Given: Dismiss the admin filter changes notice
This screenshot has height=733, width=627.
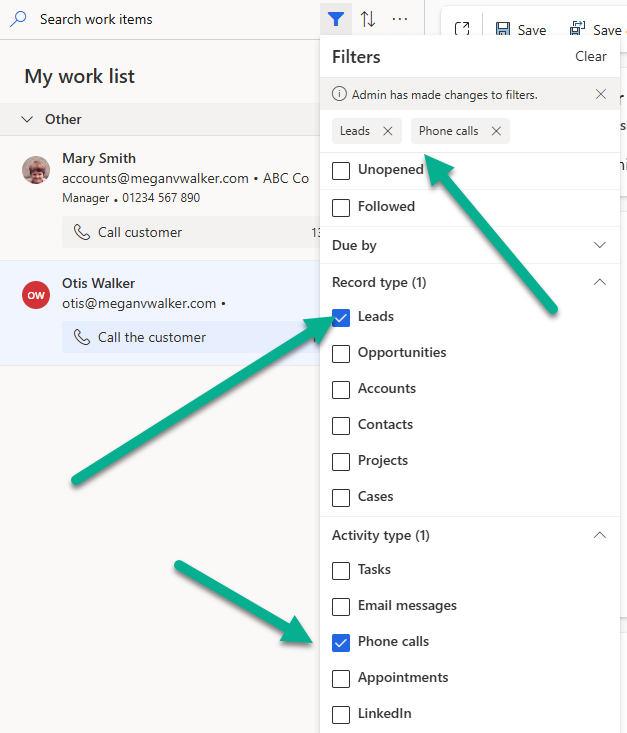Looking at the screenshot, I should coord(600,95).
